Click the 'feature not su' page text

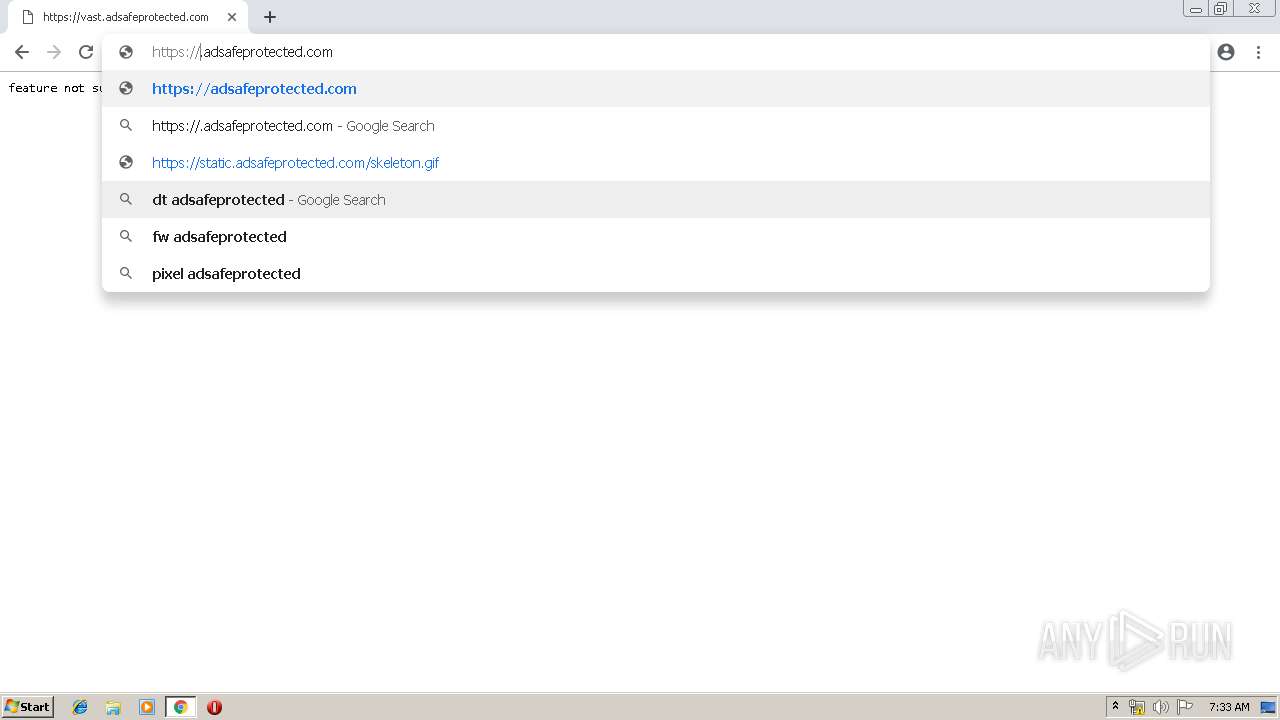pos(55,88)
